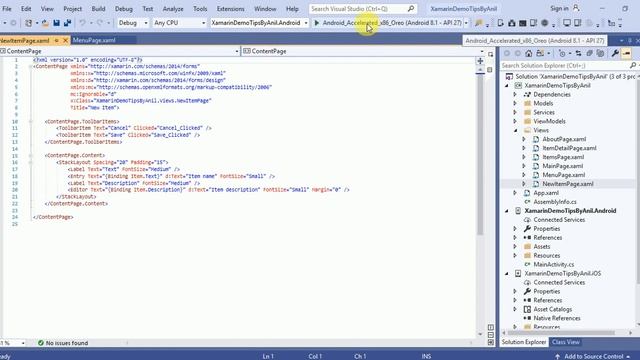Select AssemblyInfo.cs file
The height and width of the screenshot is (360, 640).
click(x=555, y=202)
